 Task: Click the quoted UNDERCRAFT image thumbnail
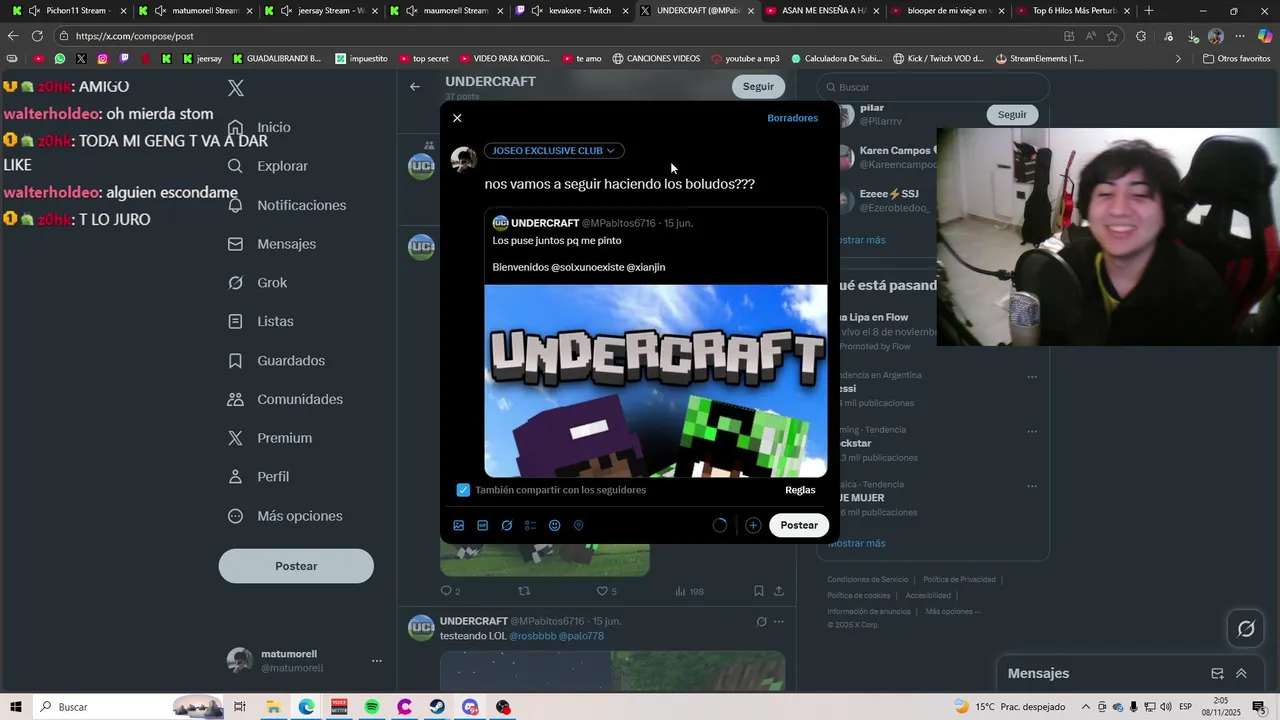(656, 381)
